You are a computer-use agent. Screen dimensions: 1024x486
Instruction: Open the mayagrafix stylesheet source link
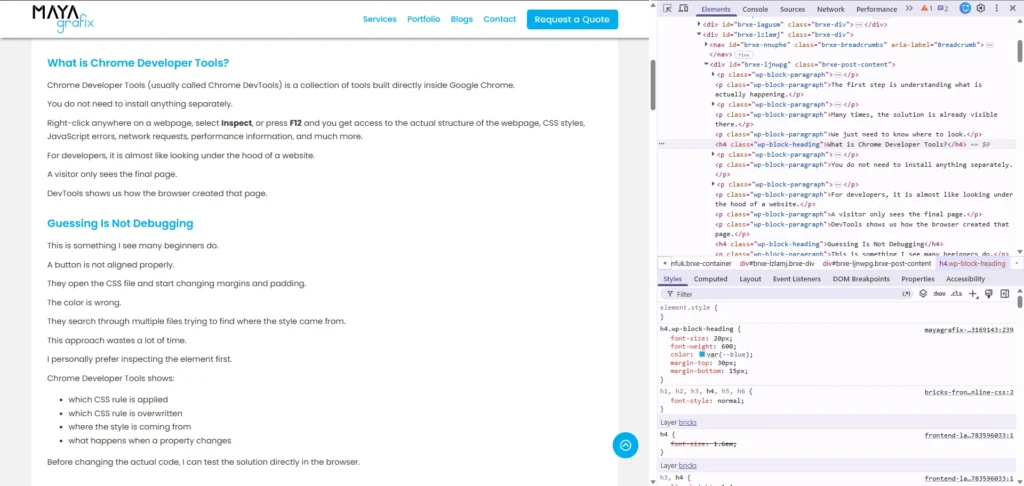[x=968, y=330]
